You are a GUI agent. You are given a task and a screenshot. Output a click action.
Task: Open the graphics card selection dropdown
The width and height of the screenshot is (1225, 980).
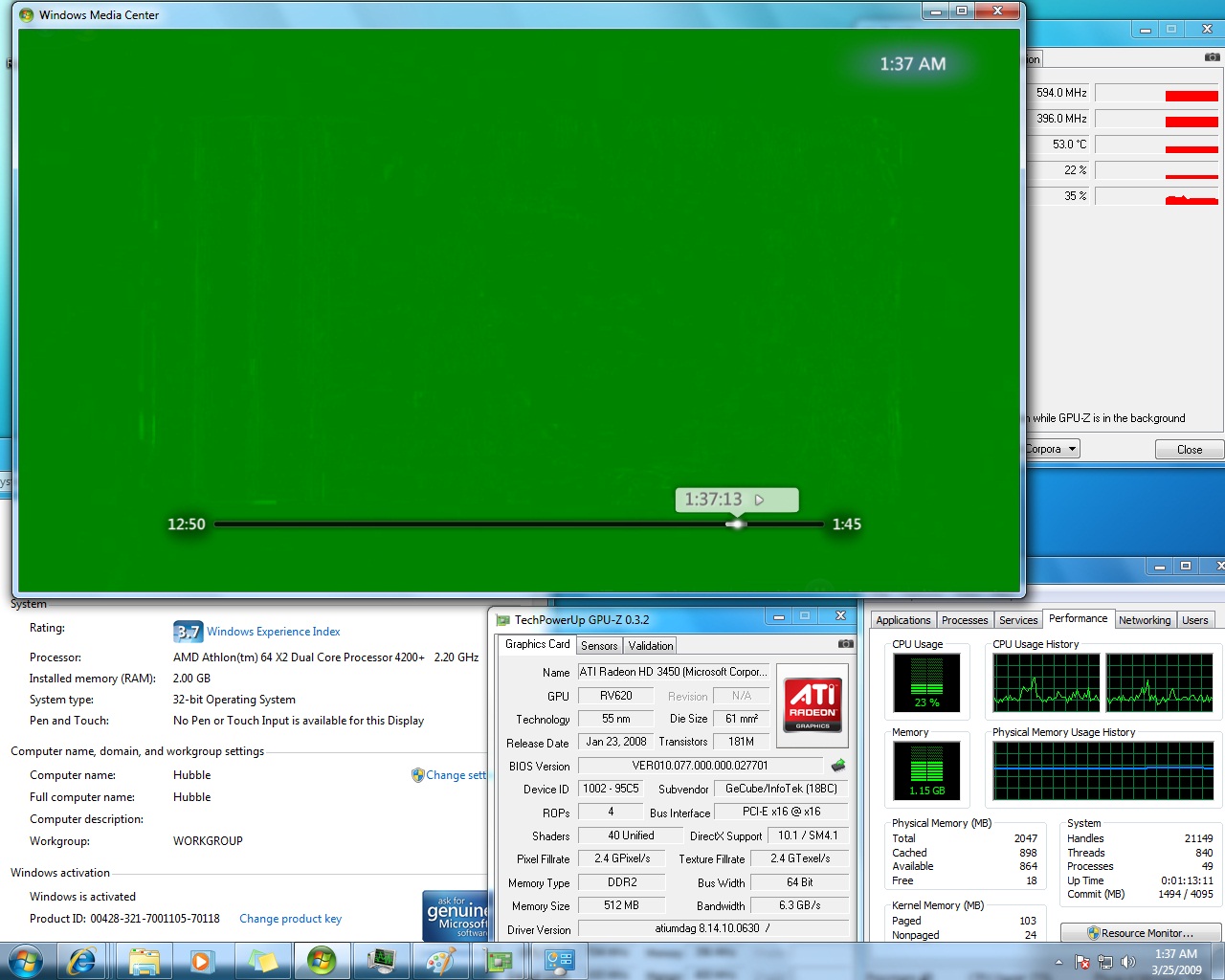(1052, 449)
